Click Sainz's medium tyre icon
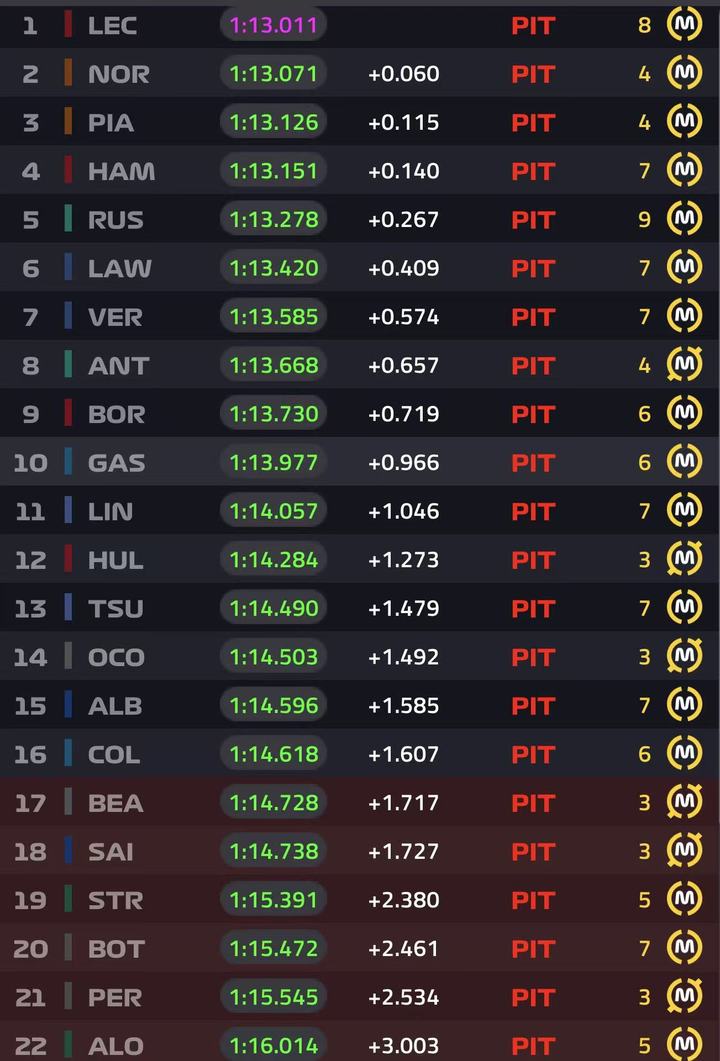This screenshot has height=1061, width=720. pyautogui.click(x=685, y=851)
